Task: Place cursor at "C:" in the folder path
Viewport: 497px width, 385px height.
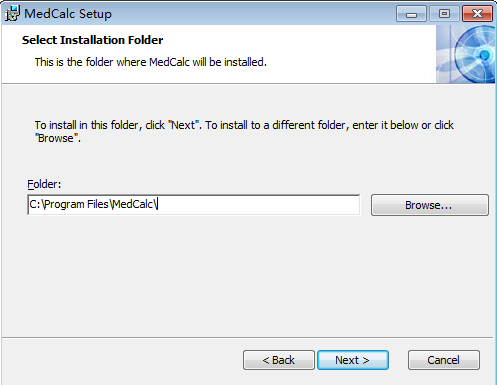Action: [x=35, y=204]
